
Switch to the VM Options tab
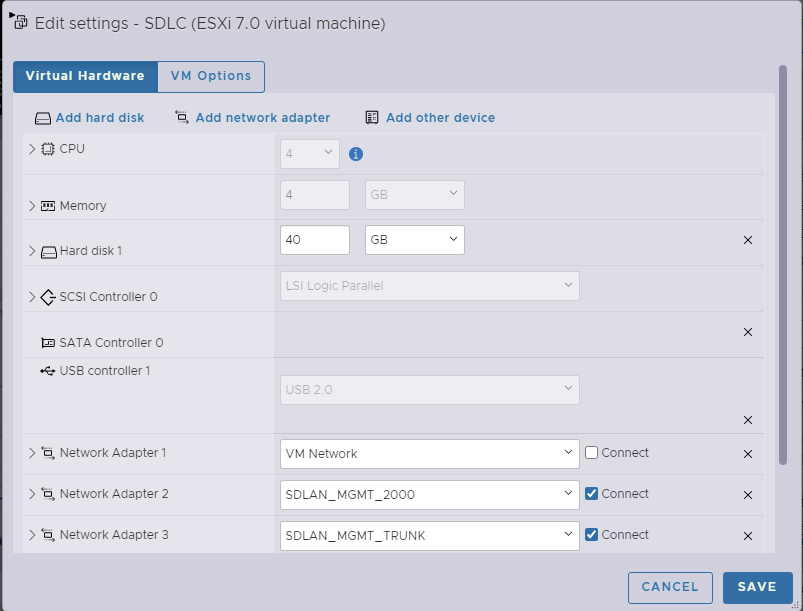tap(210, 76)
